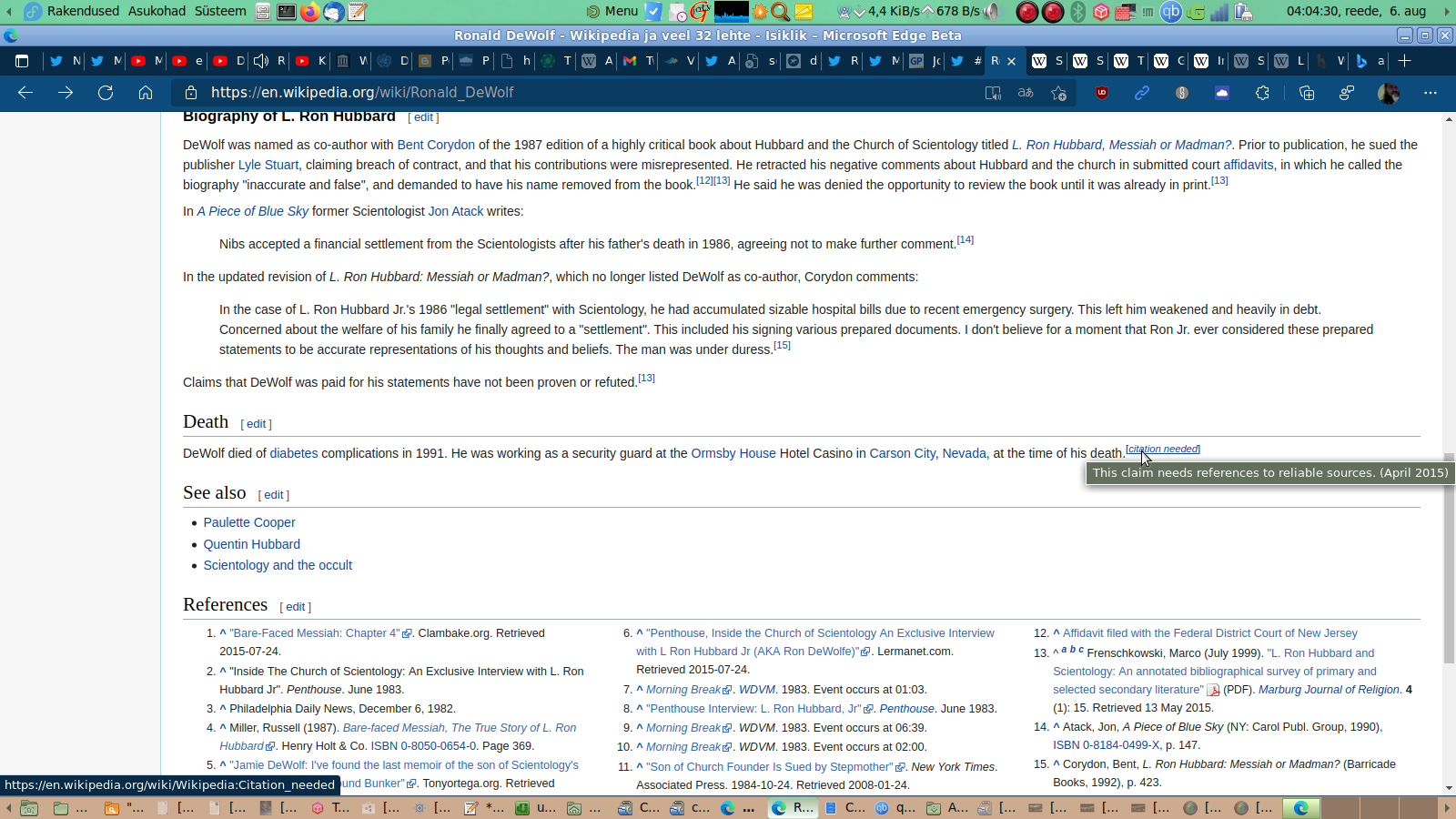The height and width of the screenshot is (819, 1456).
Task: Open the Bent Corydon link
Action: point(436,145)
